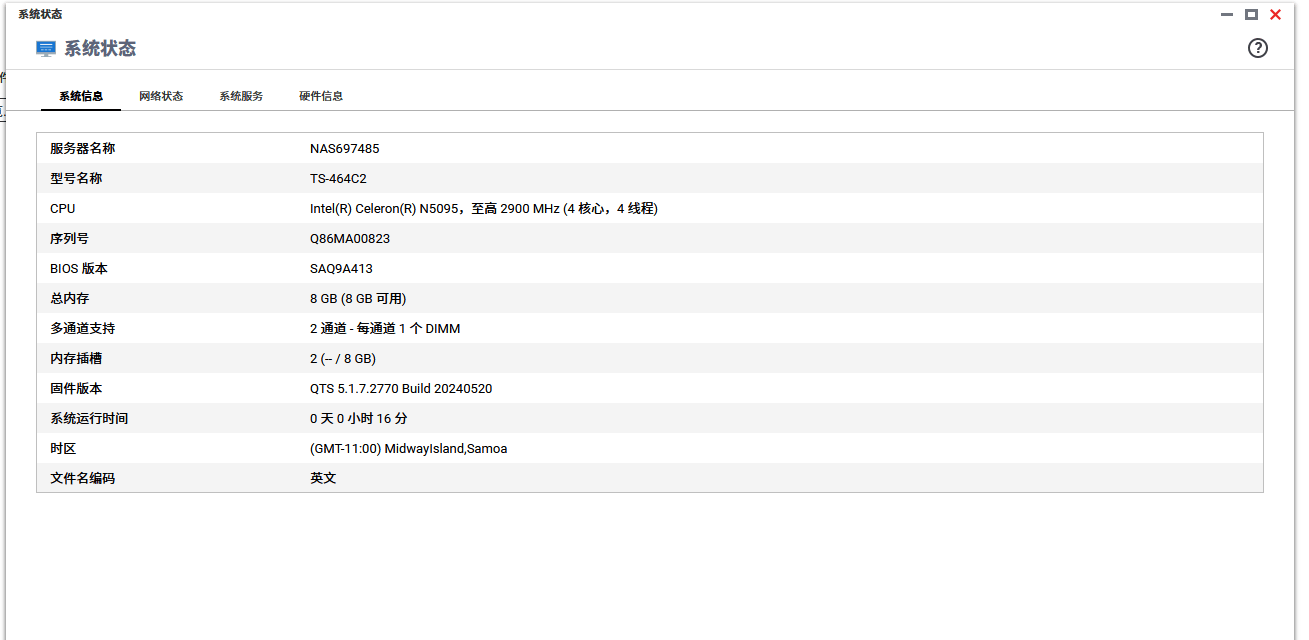Select the 总内存 label
The height and width of the screenshot is (640, 1309).
pos(69,298)
